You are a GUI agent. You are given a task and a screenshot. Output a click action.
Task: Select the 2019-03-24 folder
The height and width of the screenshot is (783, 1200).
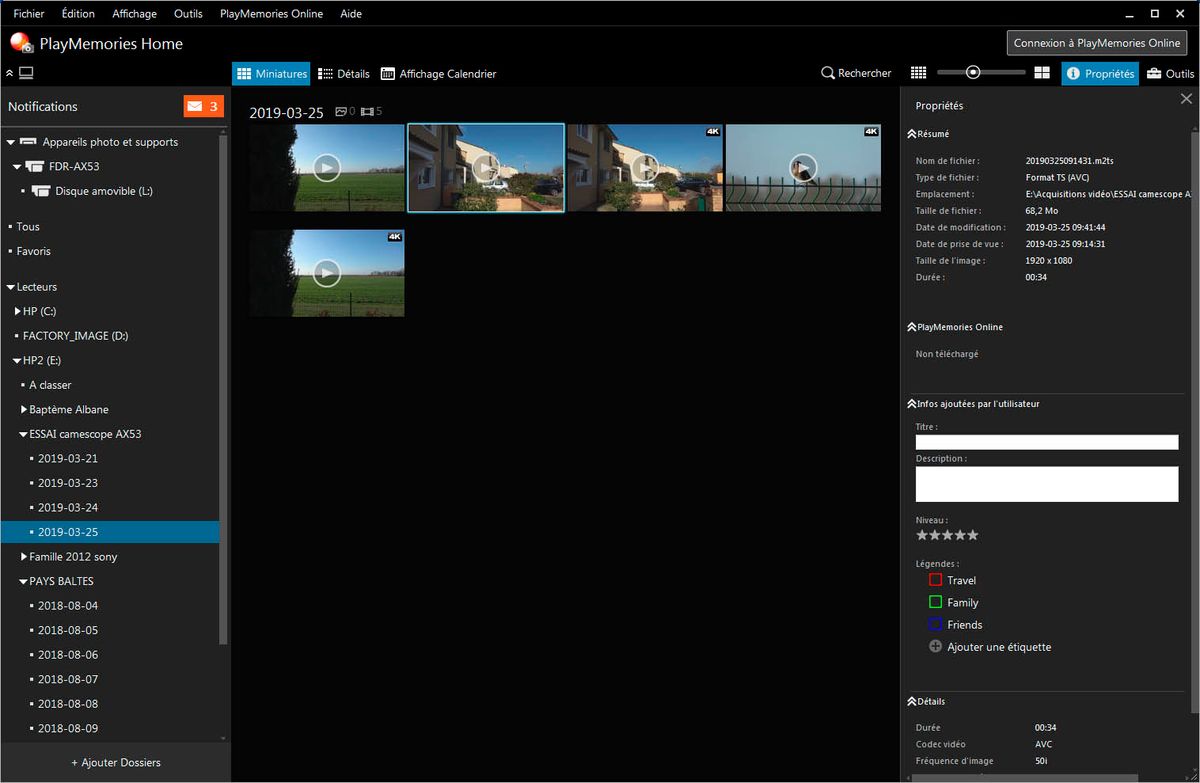68,507
